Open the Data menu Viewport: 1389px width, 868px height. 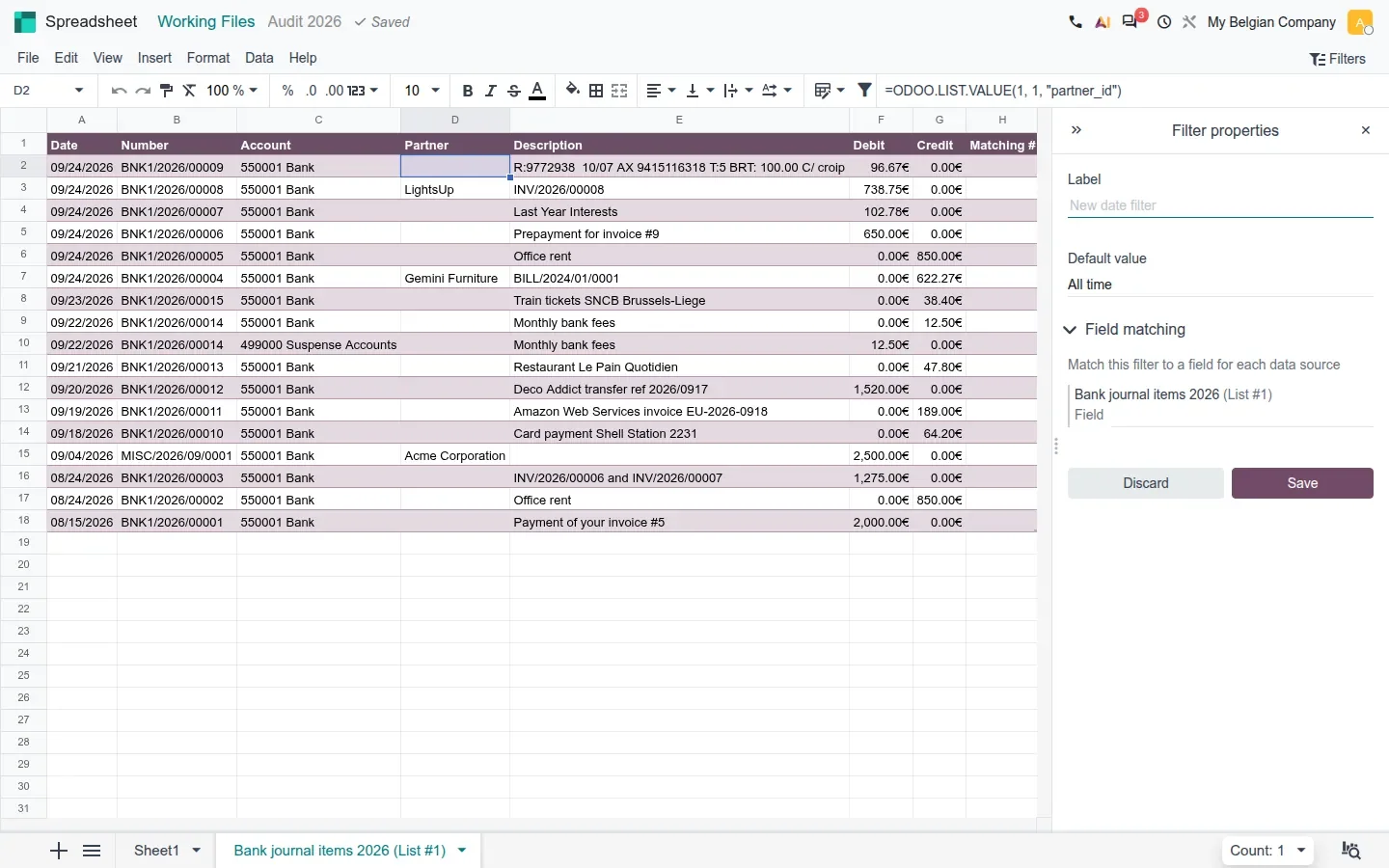coord(259,58)
